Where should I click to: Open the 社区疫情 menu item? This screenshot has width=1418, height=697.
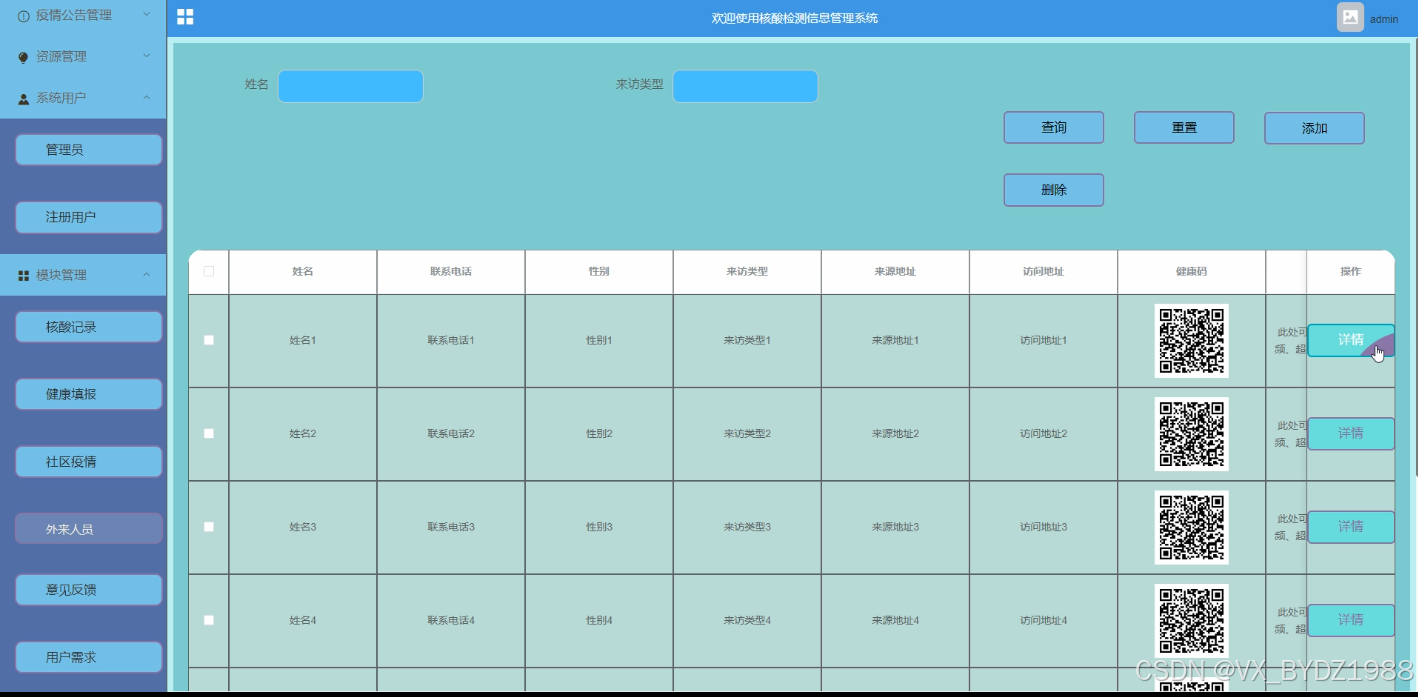coord(89,462)
